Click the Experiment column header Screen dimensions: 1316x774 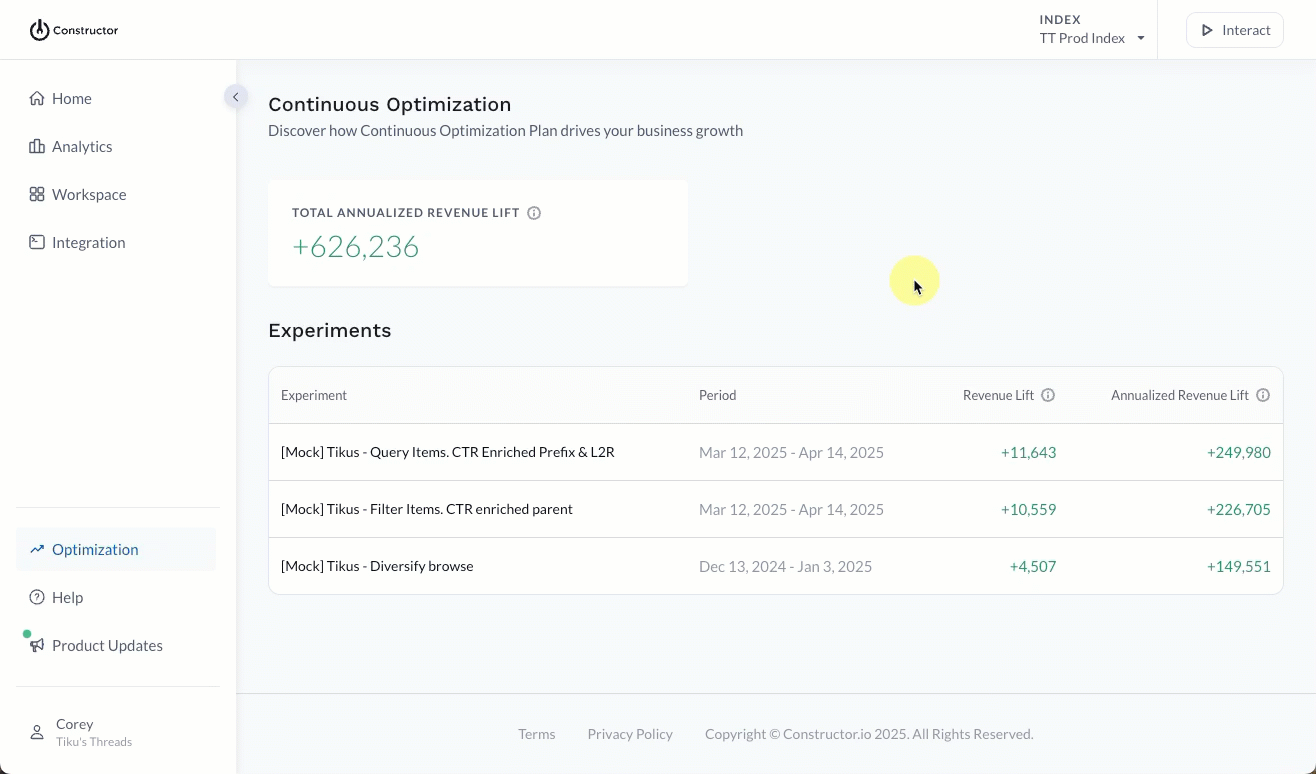[314, 395]
